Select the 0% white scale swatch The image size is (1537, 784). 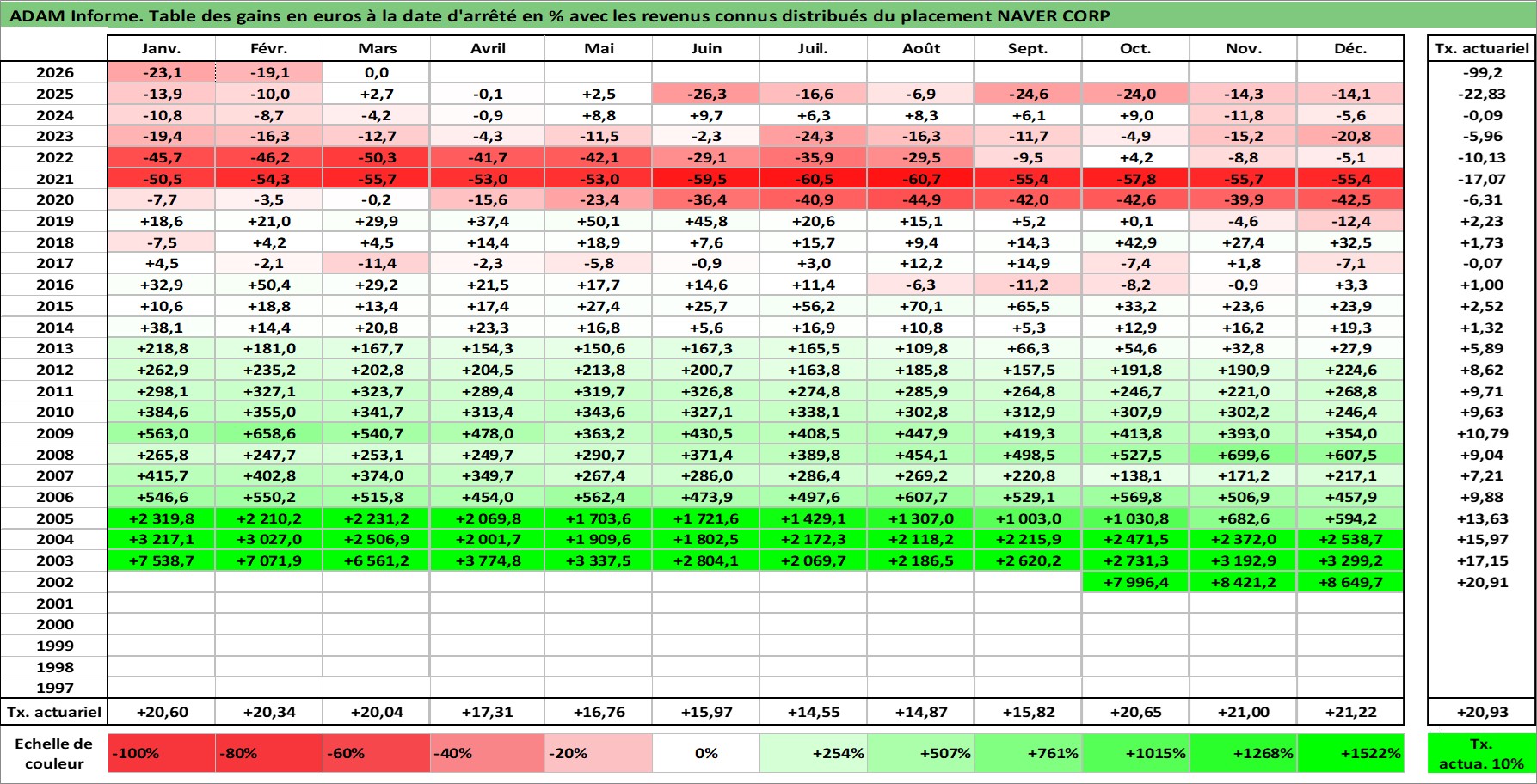click(706, 753)
